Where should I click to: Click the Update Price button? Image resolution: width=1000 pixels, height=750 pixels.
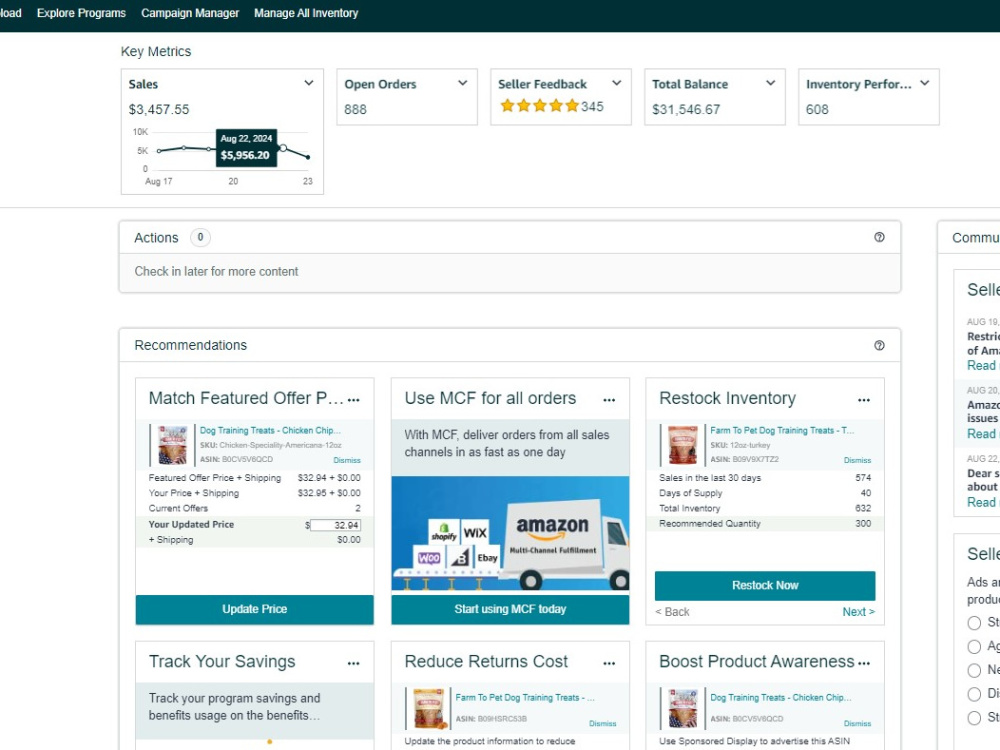click(x=254, y=609)
